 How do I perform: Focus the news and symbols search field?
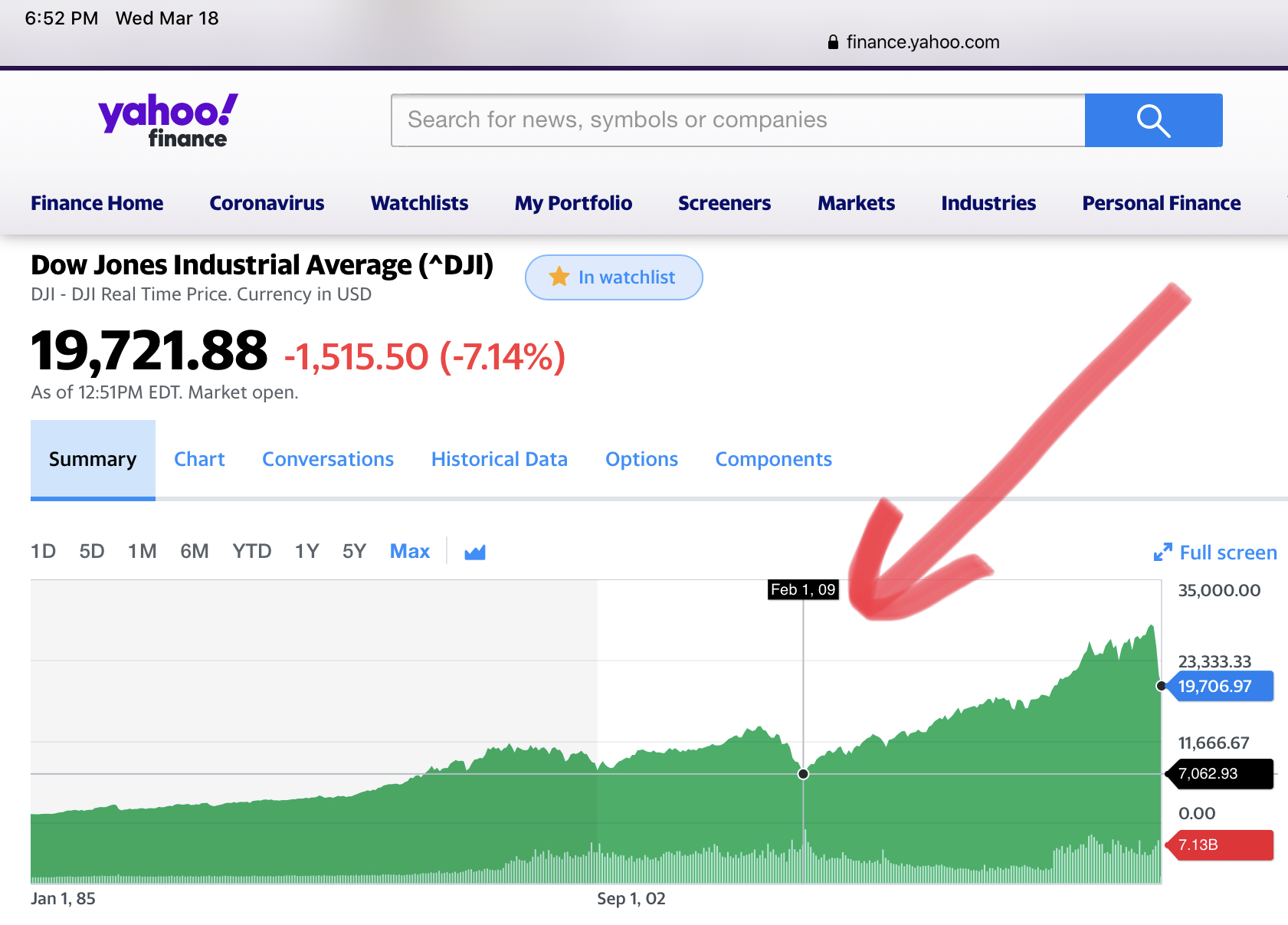[737, 120]
